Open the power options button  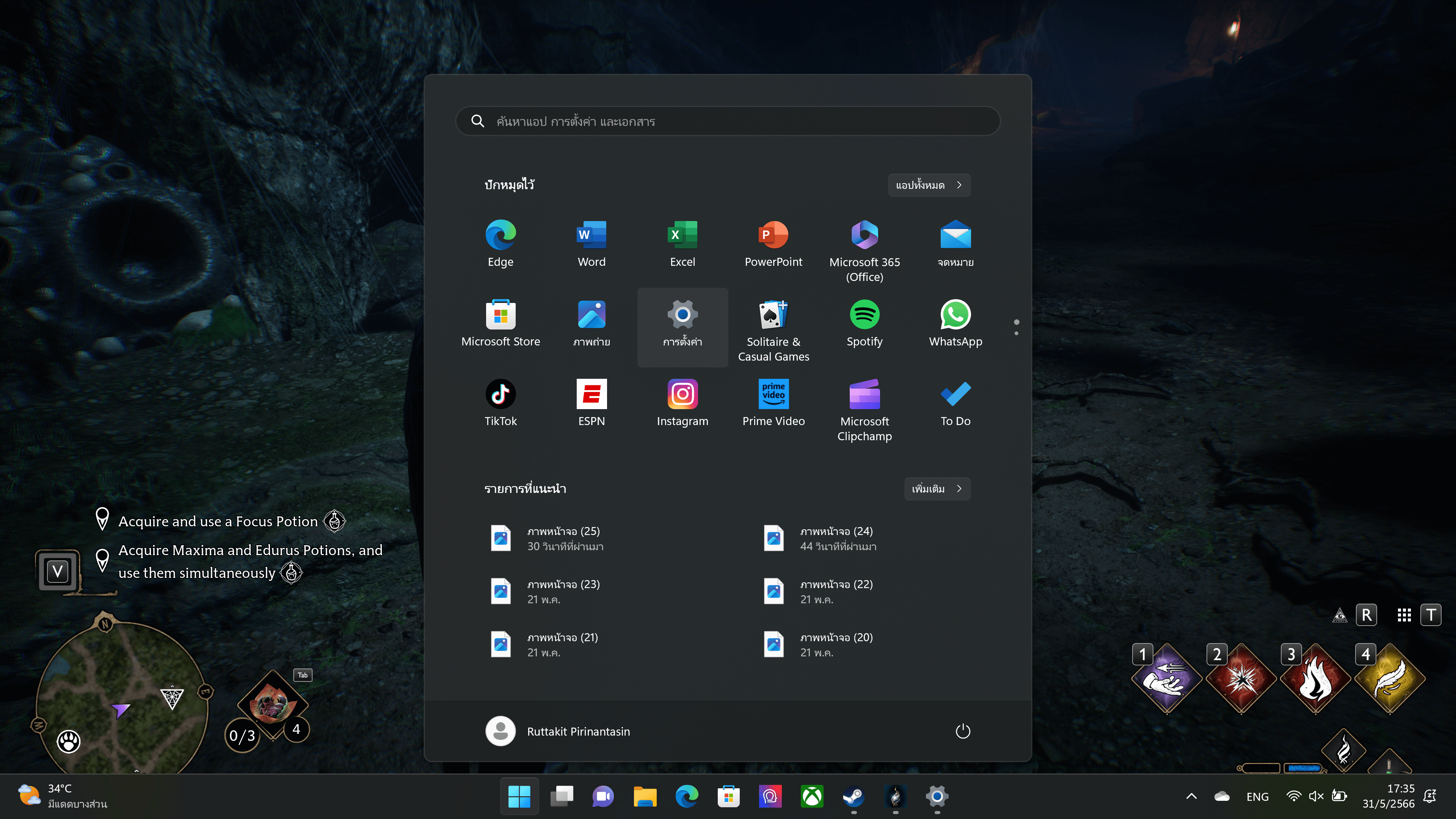click(963, 731)
